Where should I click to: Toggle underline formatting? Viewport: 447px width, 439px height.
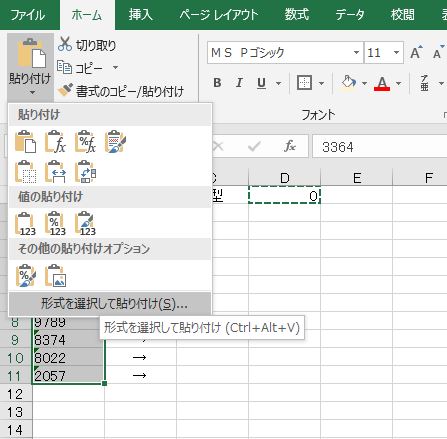pos(261,83)
